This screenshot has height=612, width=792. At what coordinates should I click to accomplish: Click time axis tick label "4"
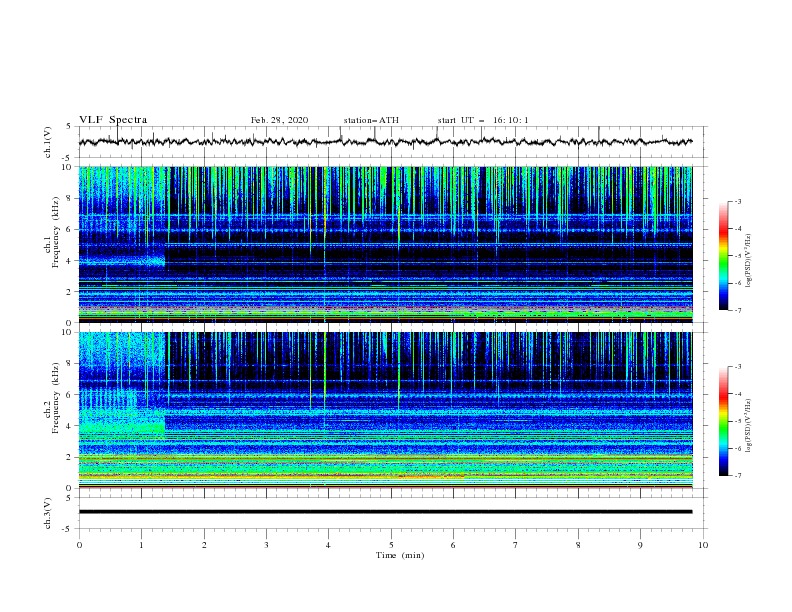click(328, 545)
